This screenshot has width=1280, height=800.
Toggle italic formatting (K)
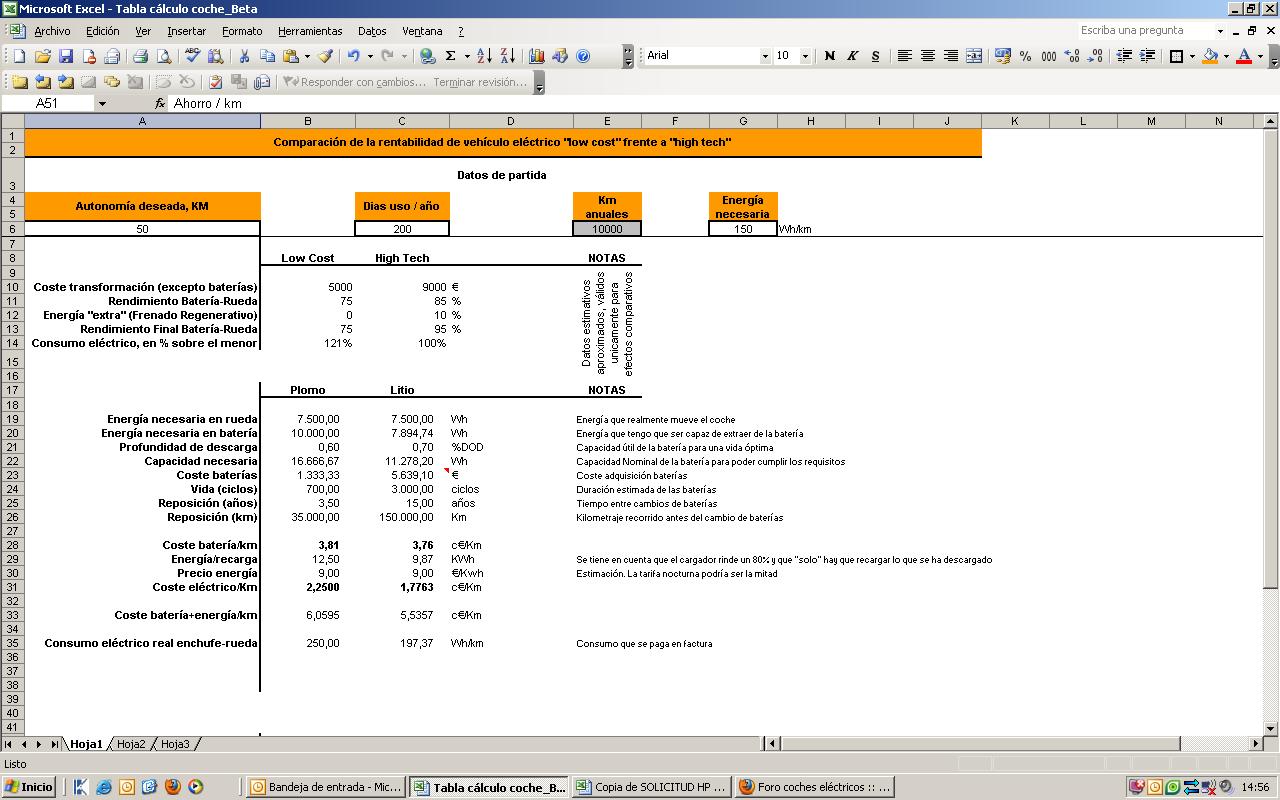[852, 56]
